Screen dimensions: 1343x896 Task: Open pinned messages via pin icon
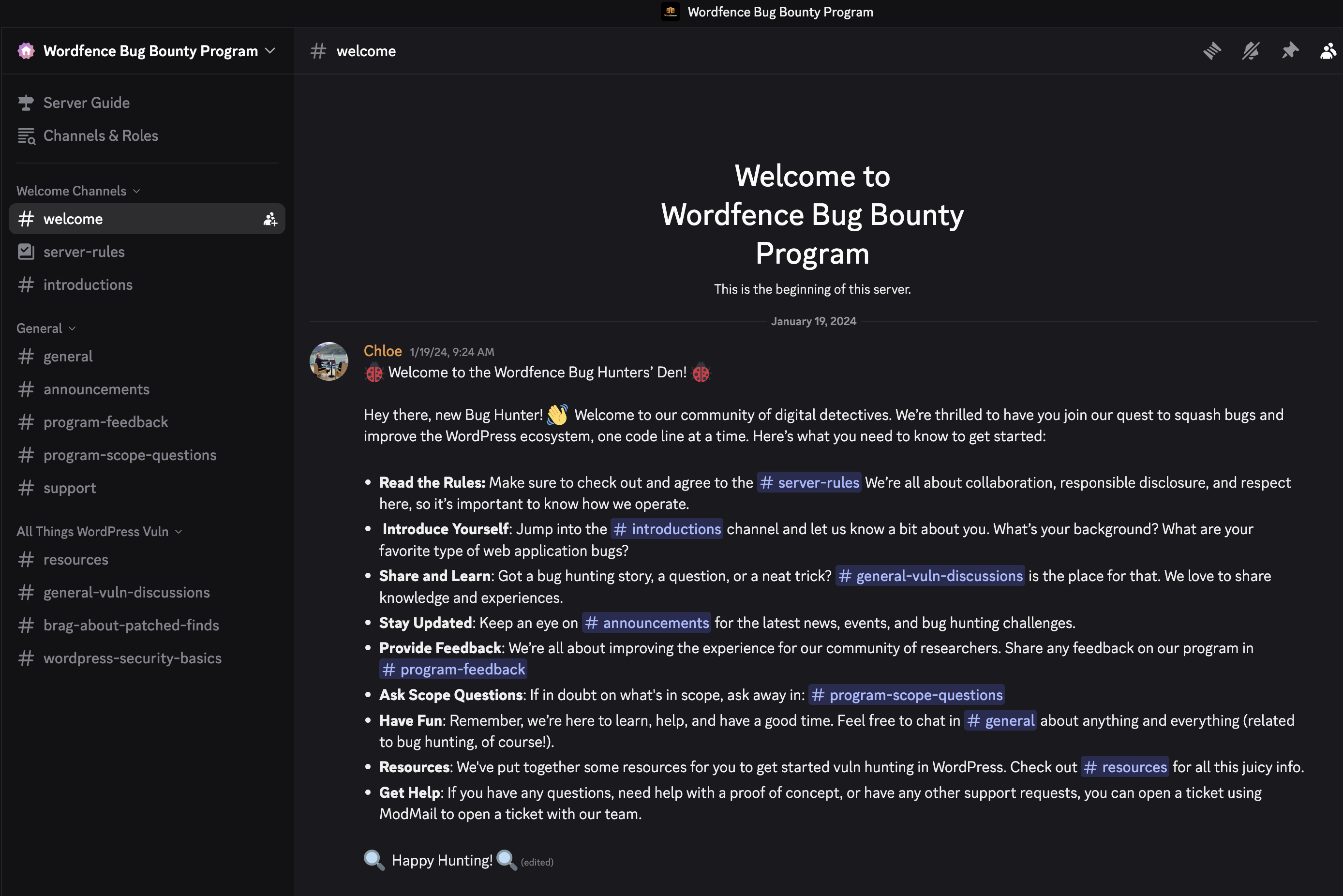point(1290,51)
